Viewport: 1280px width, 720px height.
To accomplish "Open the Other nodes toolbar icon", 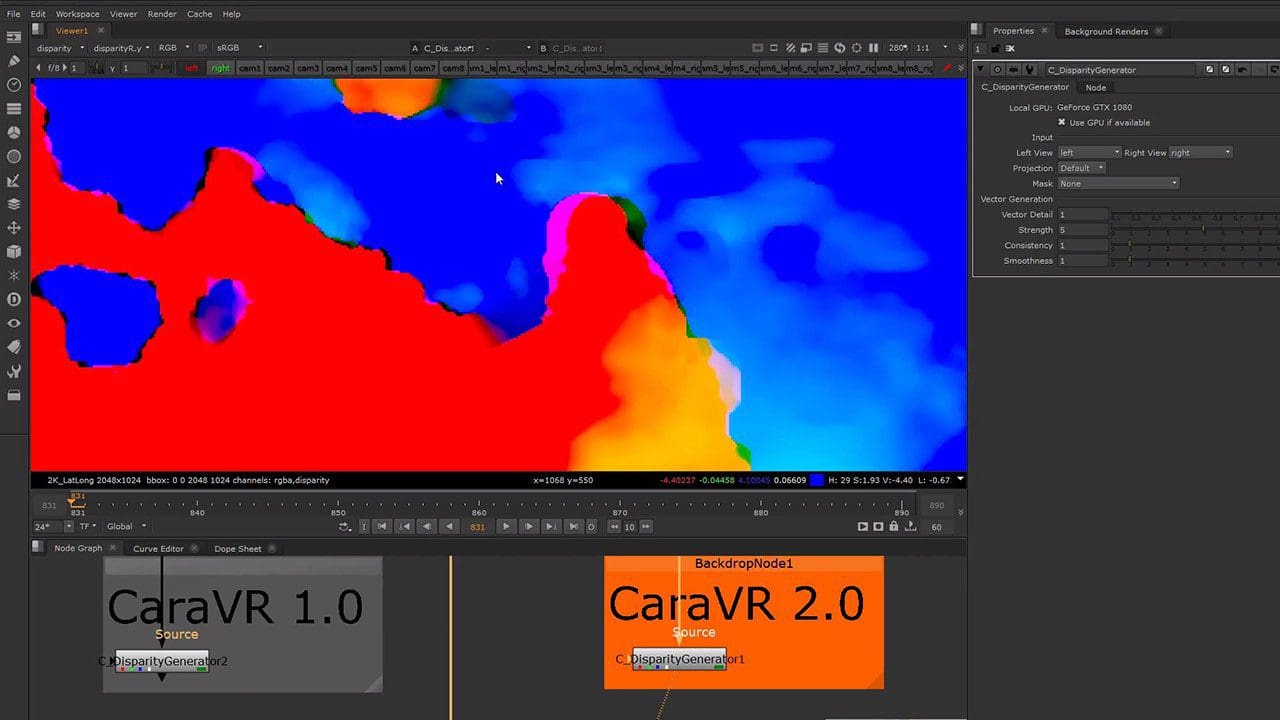I will click(x=14, y=395).
